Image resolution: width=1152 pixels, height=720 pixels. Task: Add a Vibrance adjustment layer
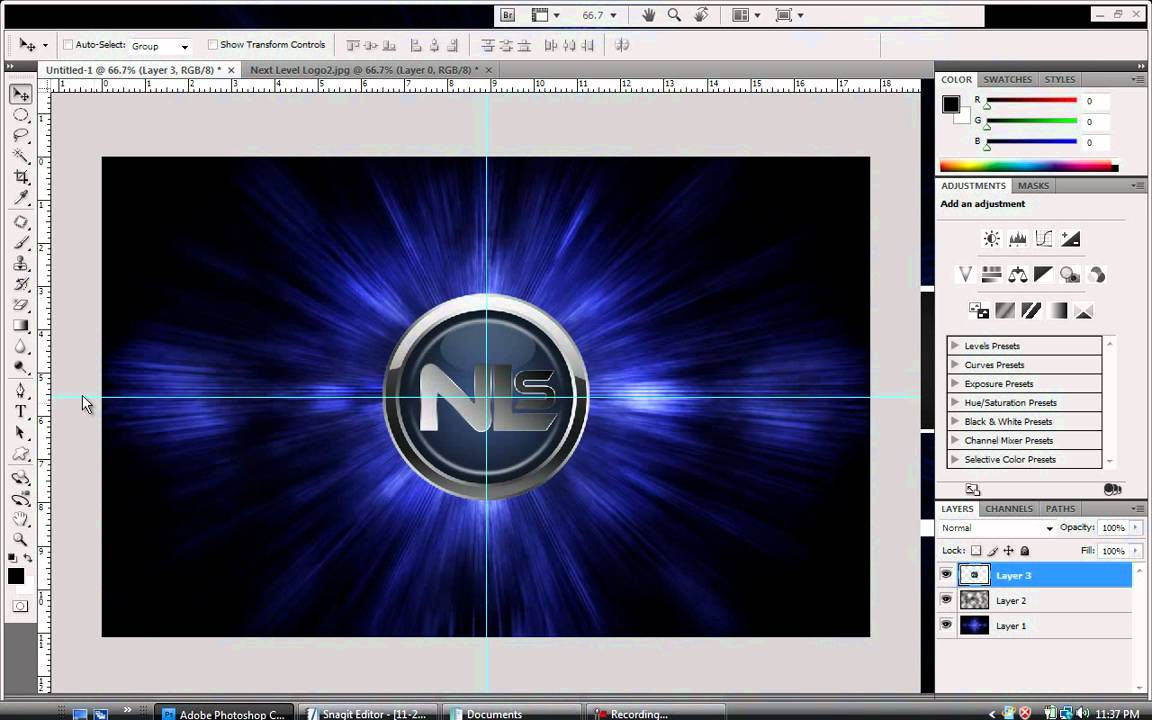pos(965,275)
